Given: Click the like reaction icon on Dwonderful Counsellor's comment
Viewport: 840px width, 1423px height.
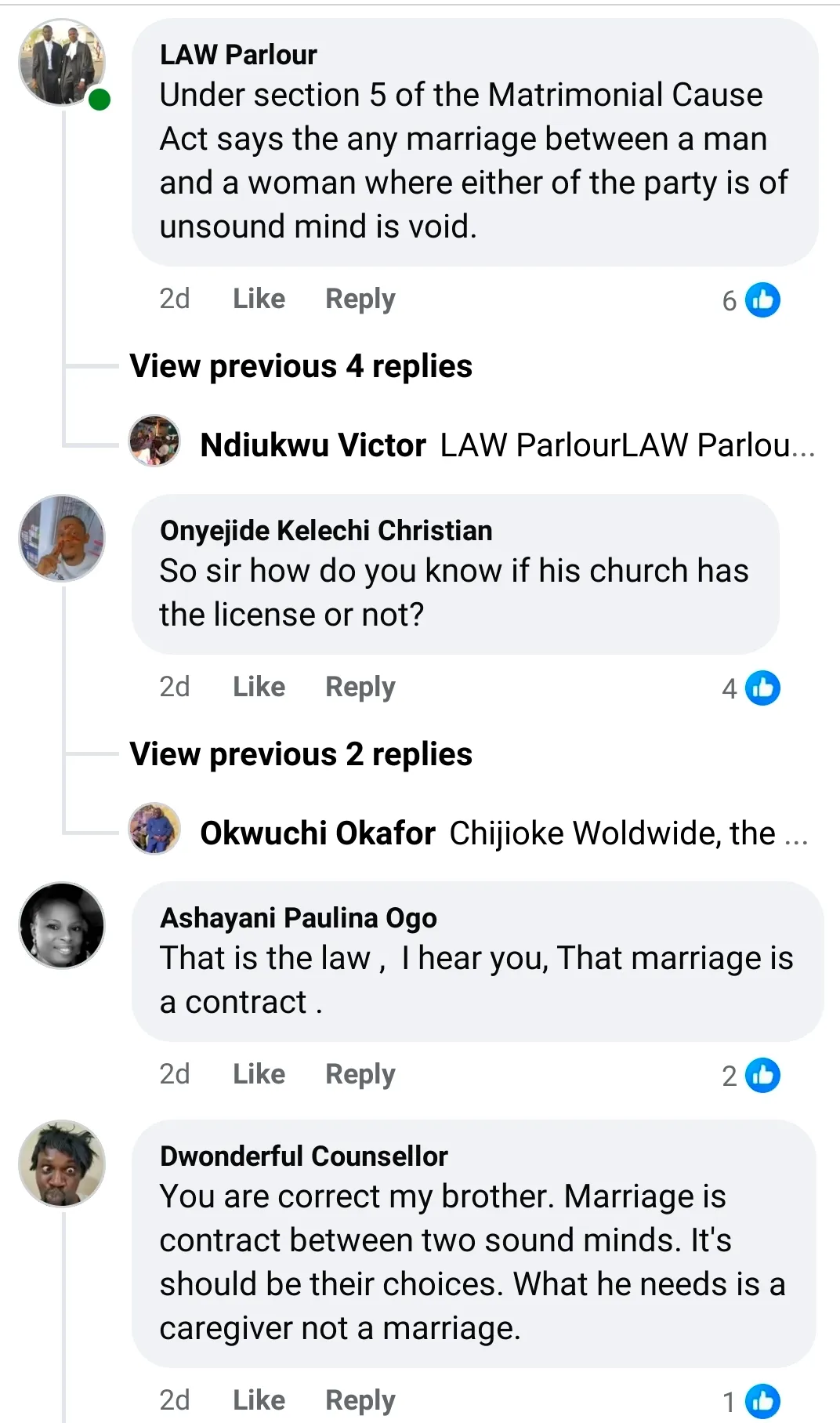Looking at the screenshot, I should pos(762,1401).
